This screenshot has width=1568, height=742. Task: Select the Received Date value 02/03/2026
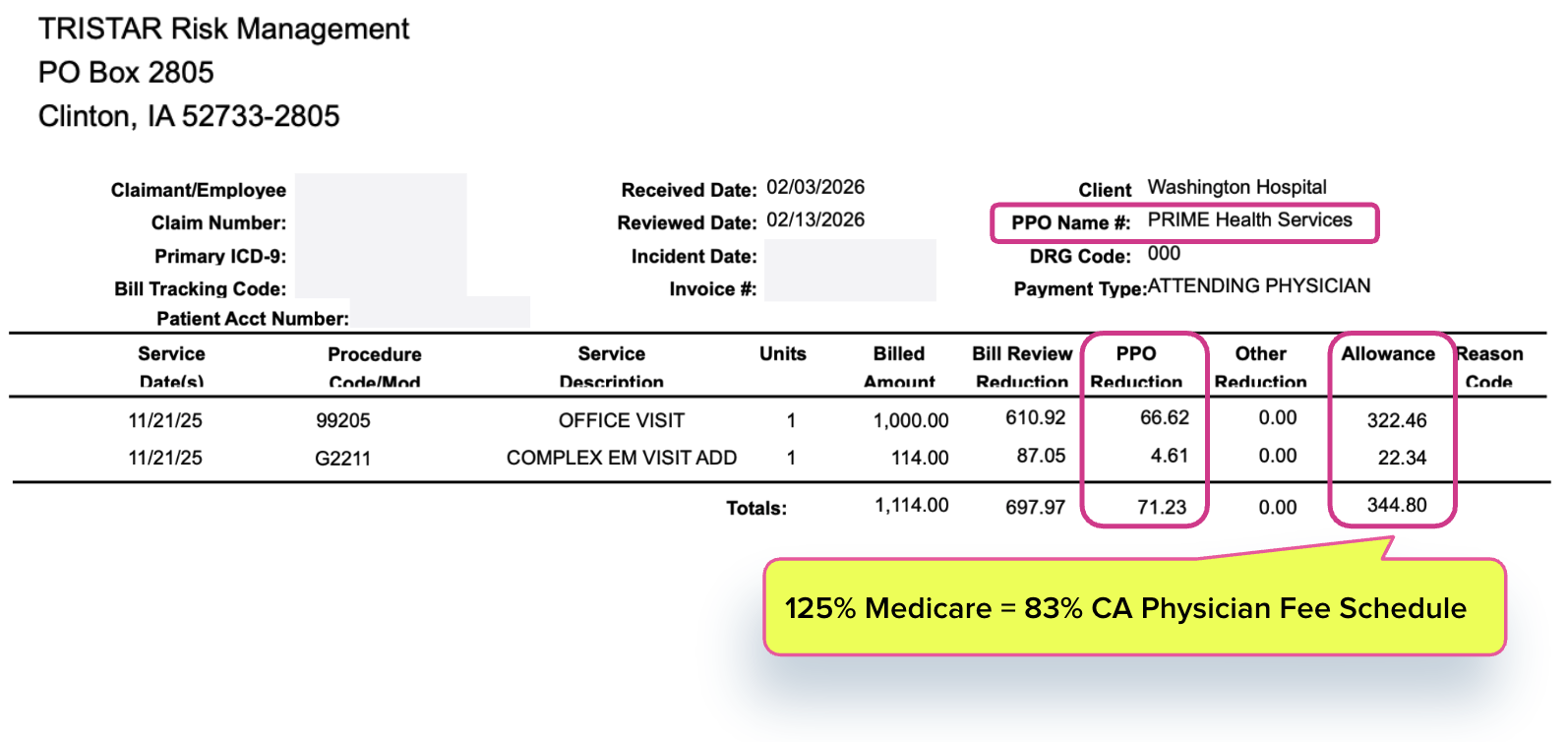click(815, 187)
